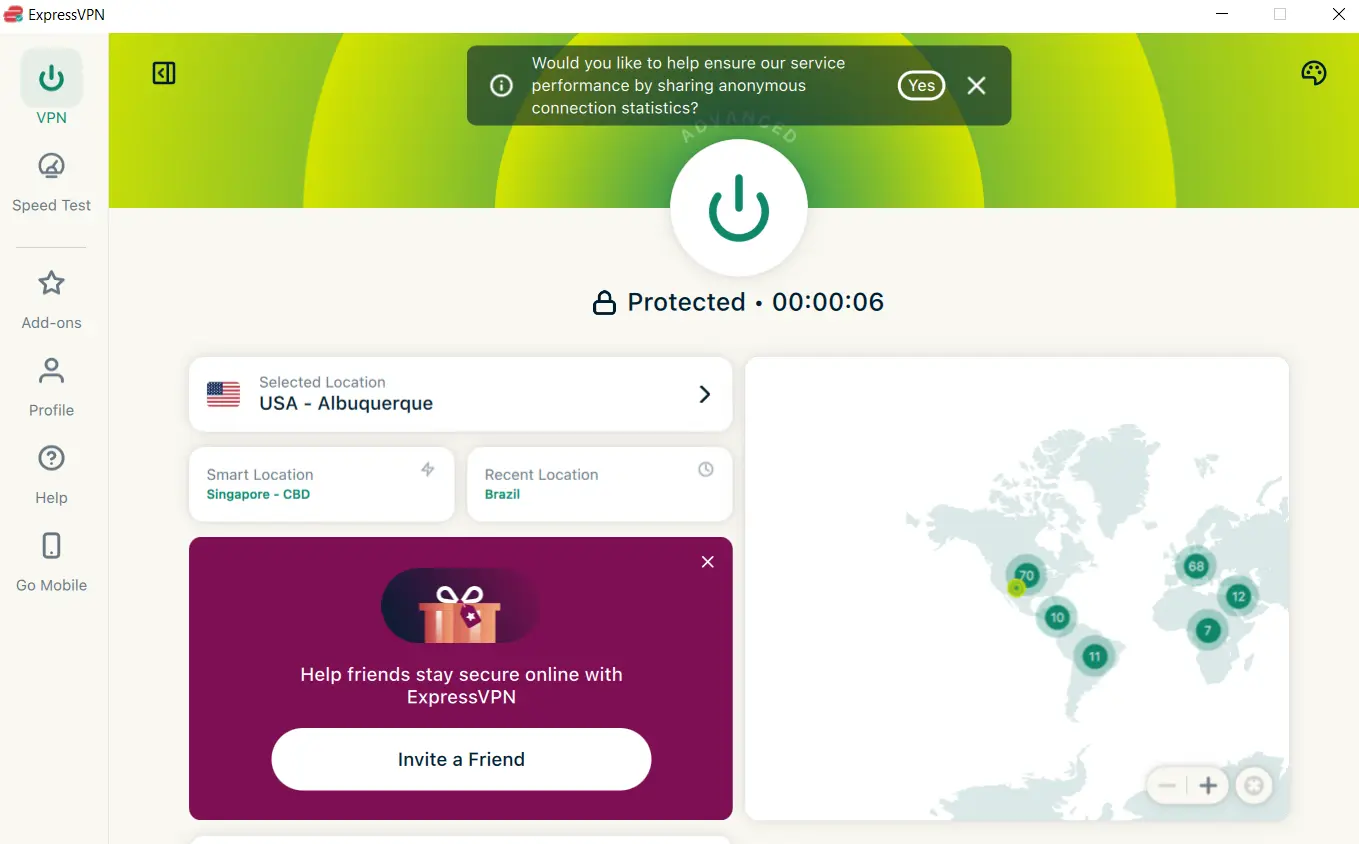This screenshot has height=844, width=1359.
Task: Click the current location yellow-green marker
Action: click(1016, 588)
